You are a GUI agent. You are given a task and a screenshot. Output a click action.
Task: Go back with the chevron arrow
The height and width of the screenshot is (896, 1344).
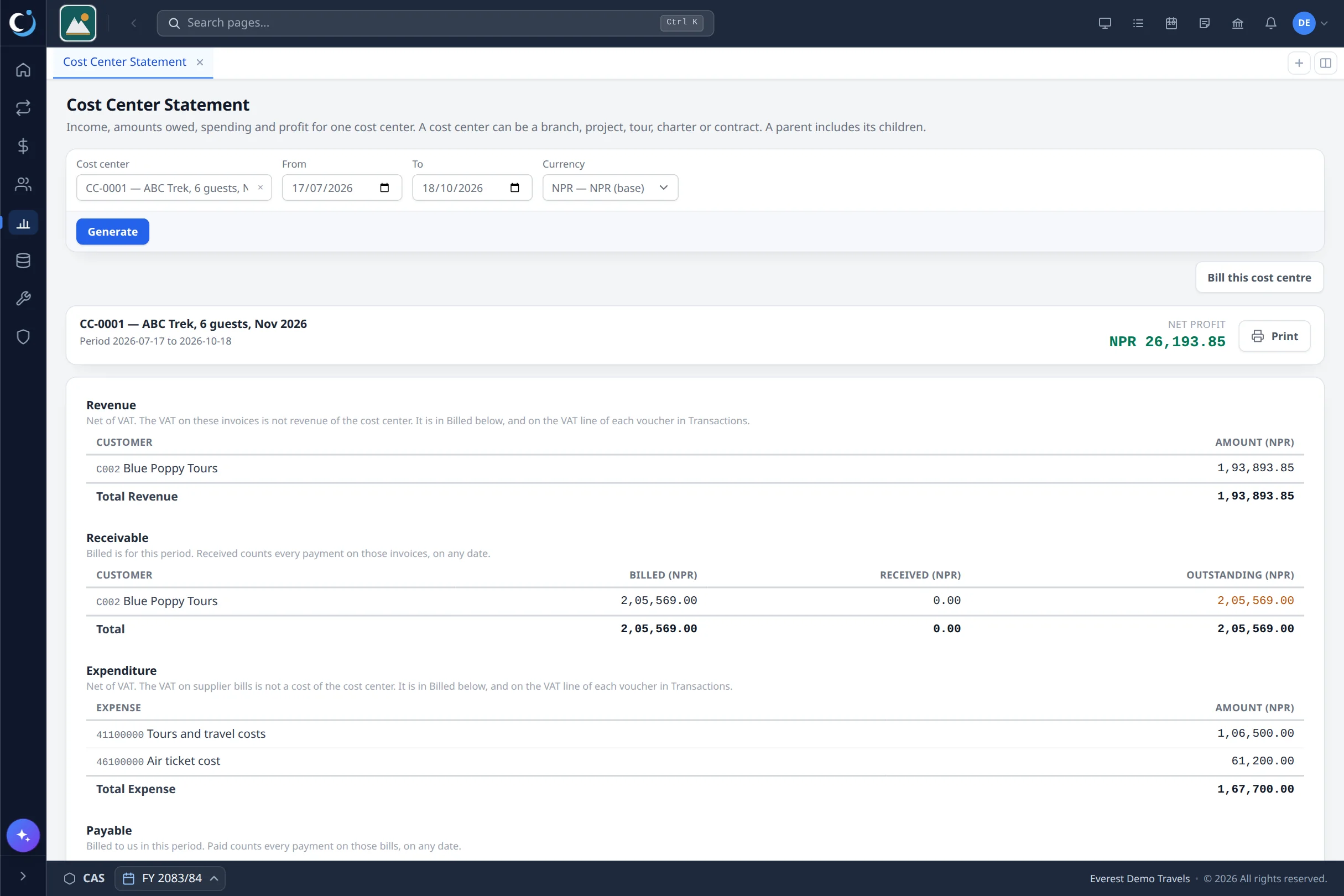[134, 23]
